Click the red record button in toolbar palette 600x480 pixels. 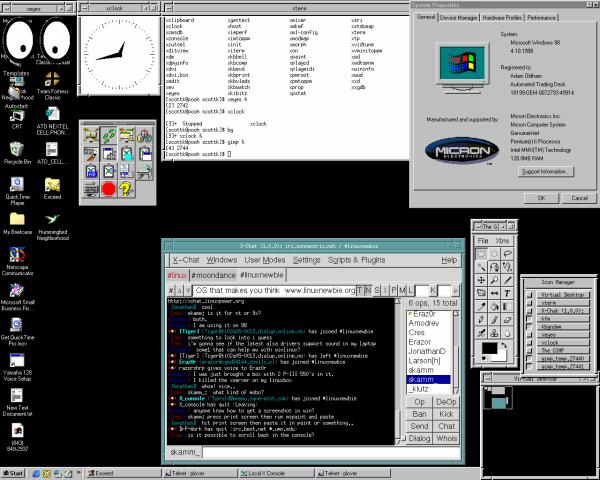[x=109, y=189]
